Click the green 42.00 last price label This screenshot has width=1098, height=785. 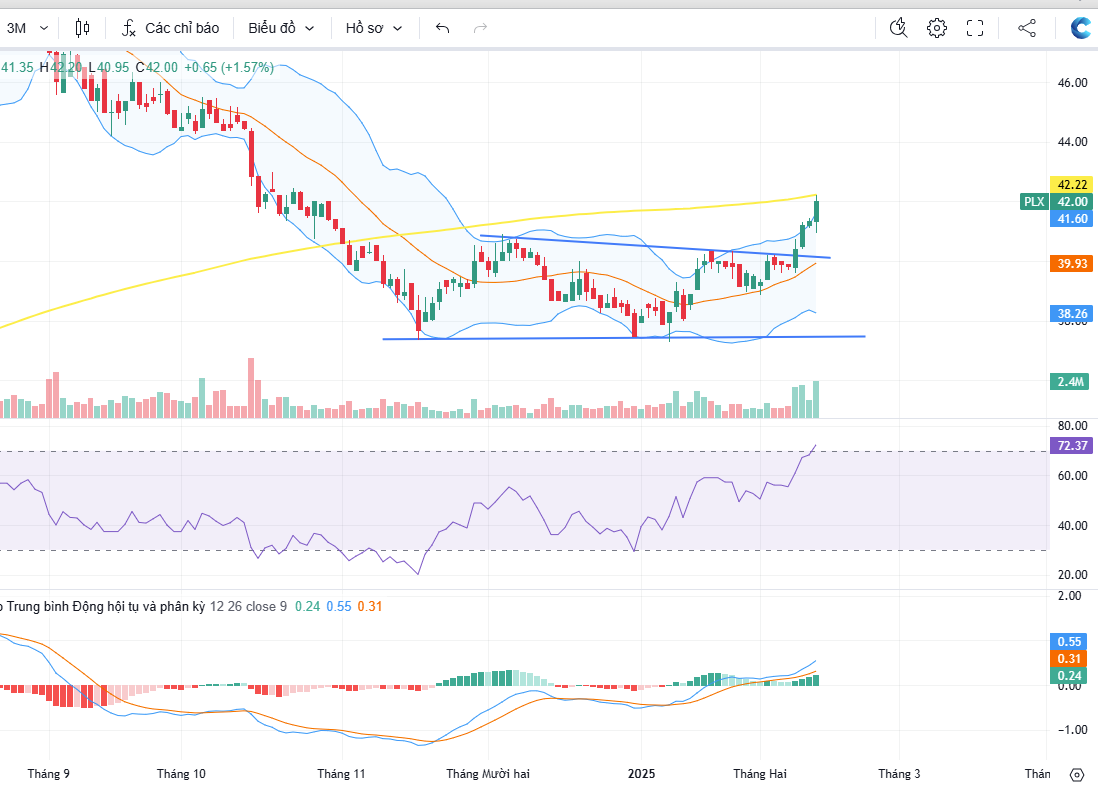(x=1071, y=202)
